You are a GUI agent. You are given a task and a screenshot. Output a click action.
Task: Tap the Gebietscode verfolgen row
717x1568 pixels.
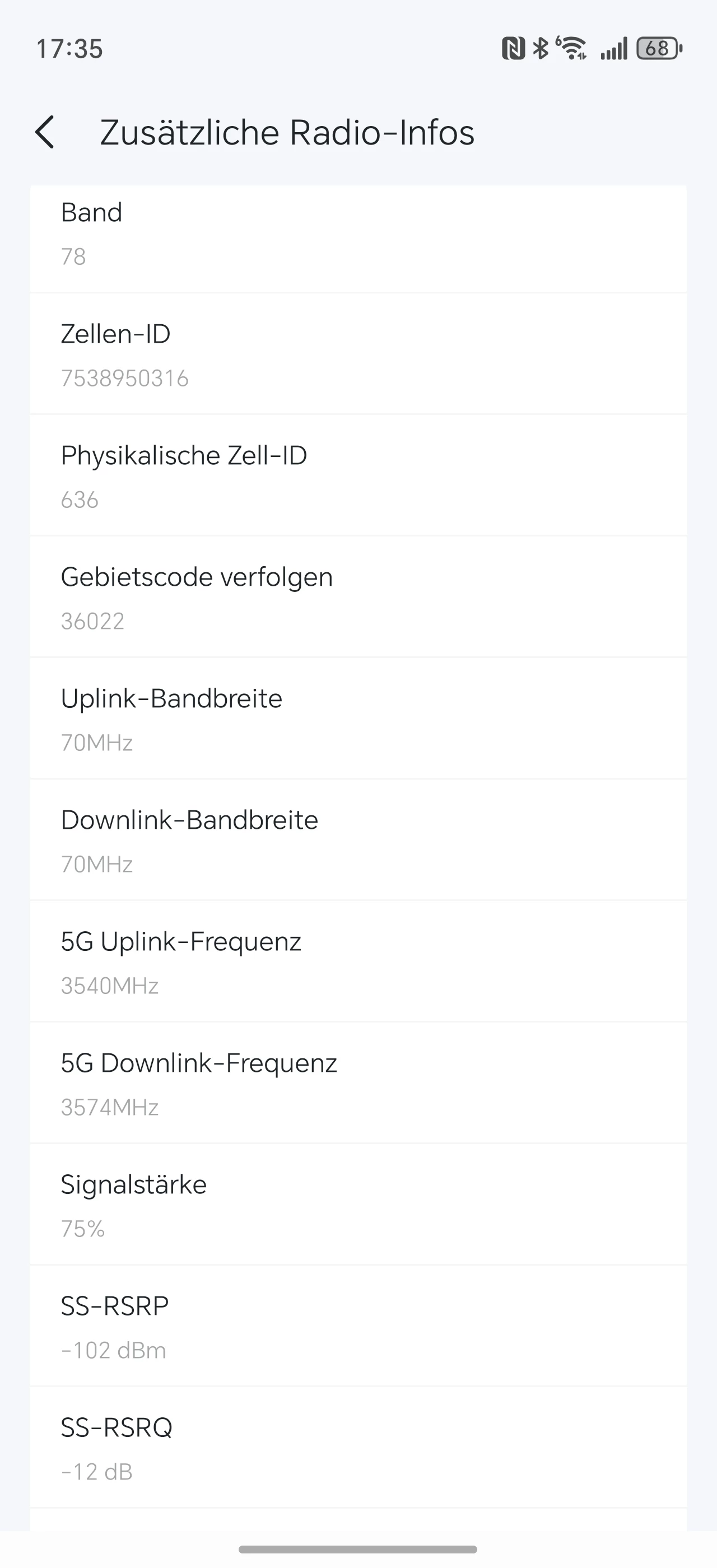pos(358,598)
